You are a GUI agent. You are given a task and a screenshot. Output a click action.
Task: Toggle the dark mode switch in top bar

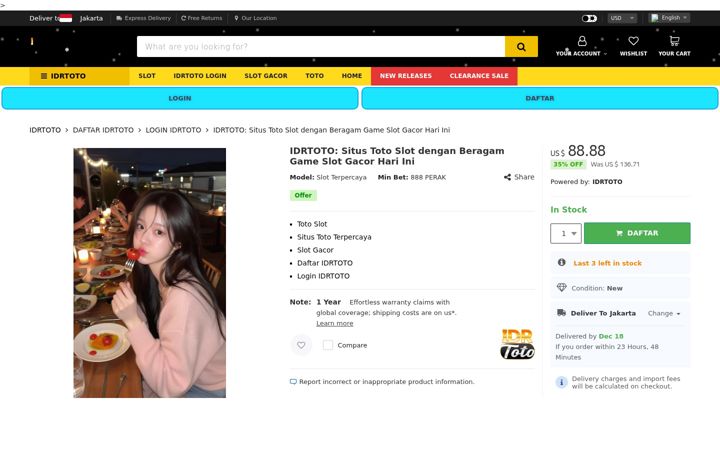point(589,18)
